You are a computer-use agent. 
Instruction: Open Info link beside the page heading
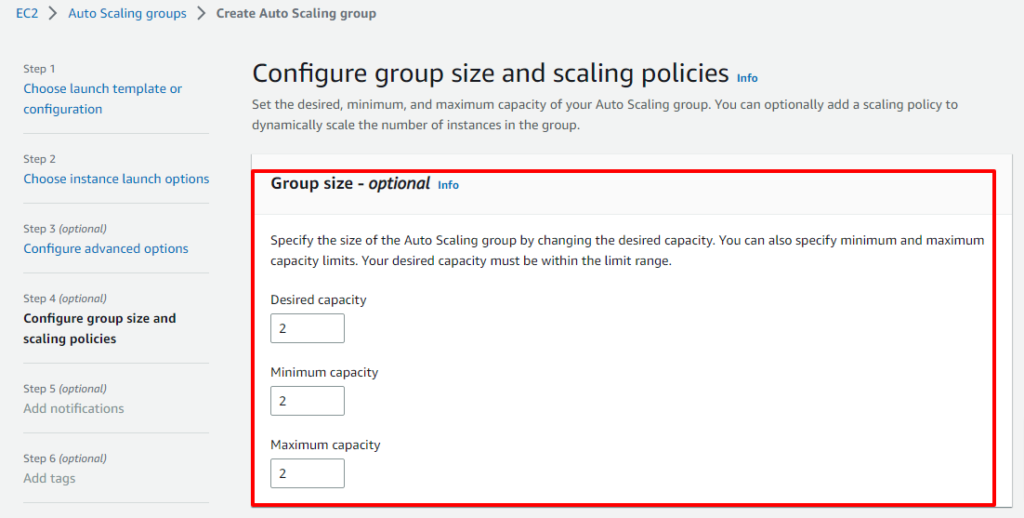click(747, 78)
